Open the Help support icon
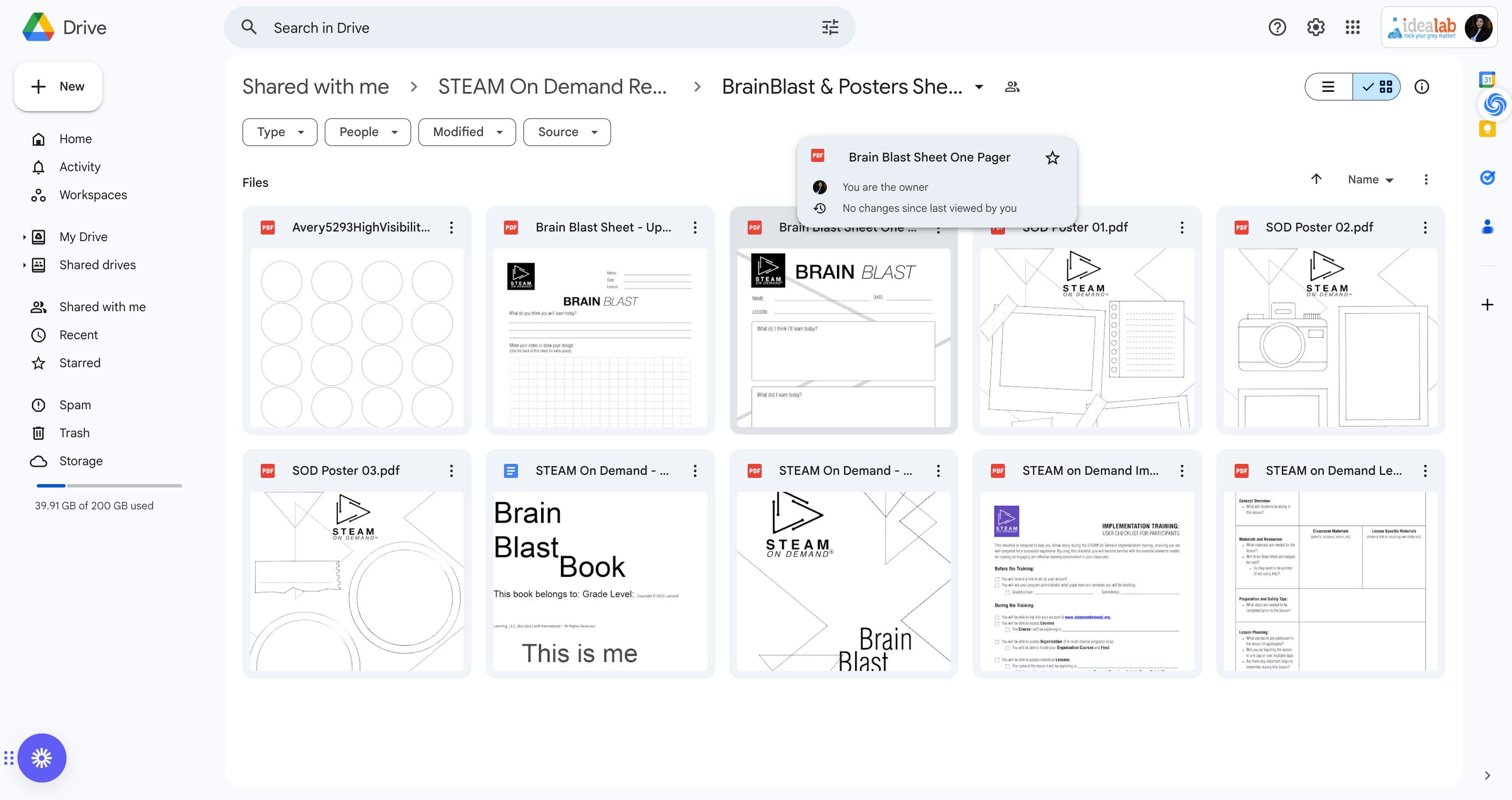1512x800 pixels. (x=1277, y=28)
